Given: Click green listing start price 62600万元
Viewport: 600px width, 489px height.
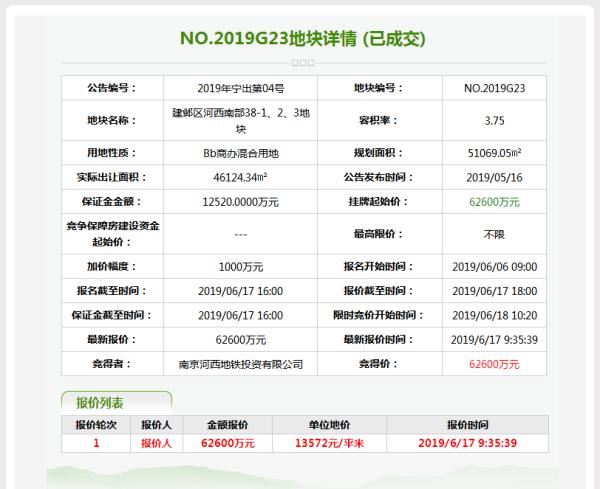Looking at the screenshot, I should pyautogui.click(x=494, y=202).
